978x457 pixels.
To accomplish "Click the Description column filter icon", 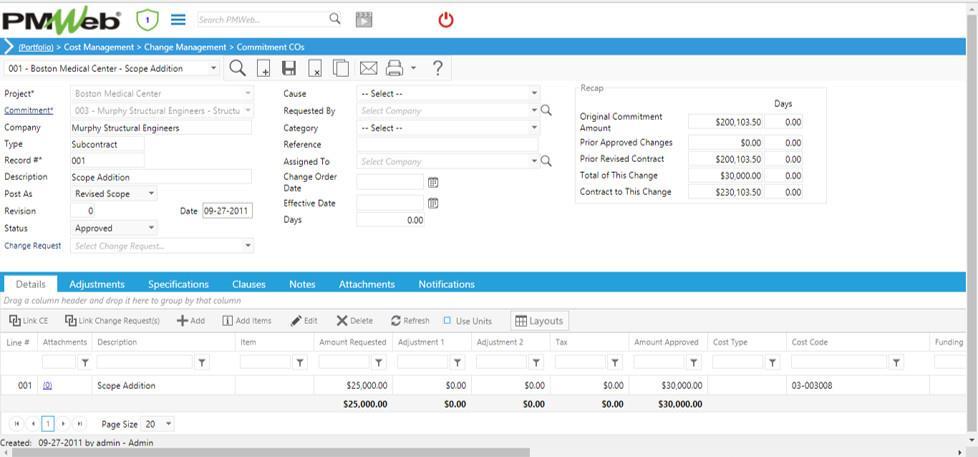I will coord(201,362).
